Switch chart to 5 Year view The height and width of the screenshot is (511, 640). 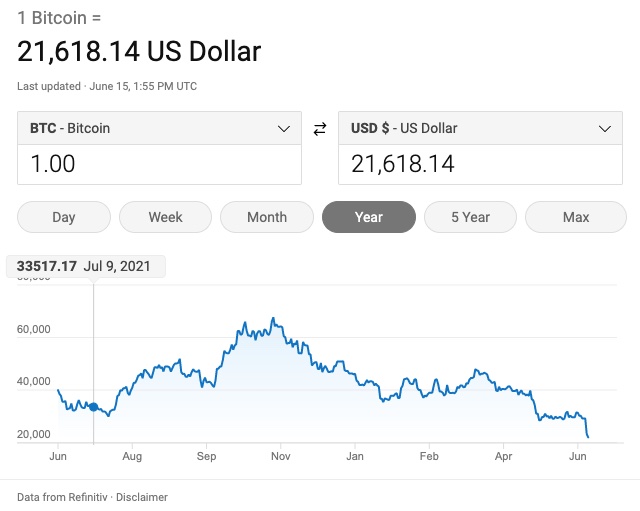tap(470, 217)
